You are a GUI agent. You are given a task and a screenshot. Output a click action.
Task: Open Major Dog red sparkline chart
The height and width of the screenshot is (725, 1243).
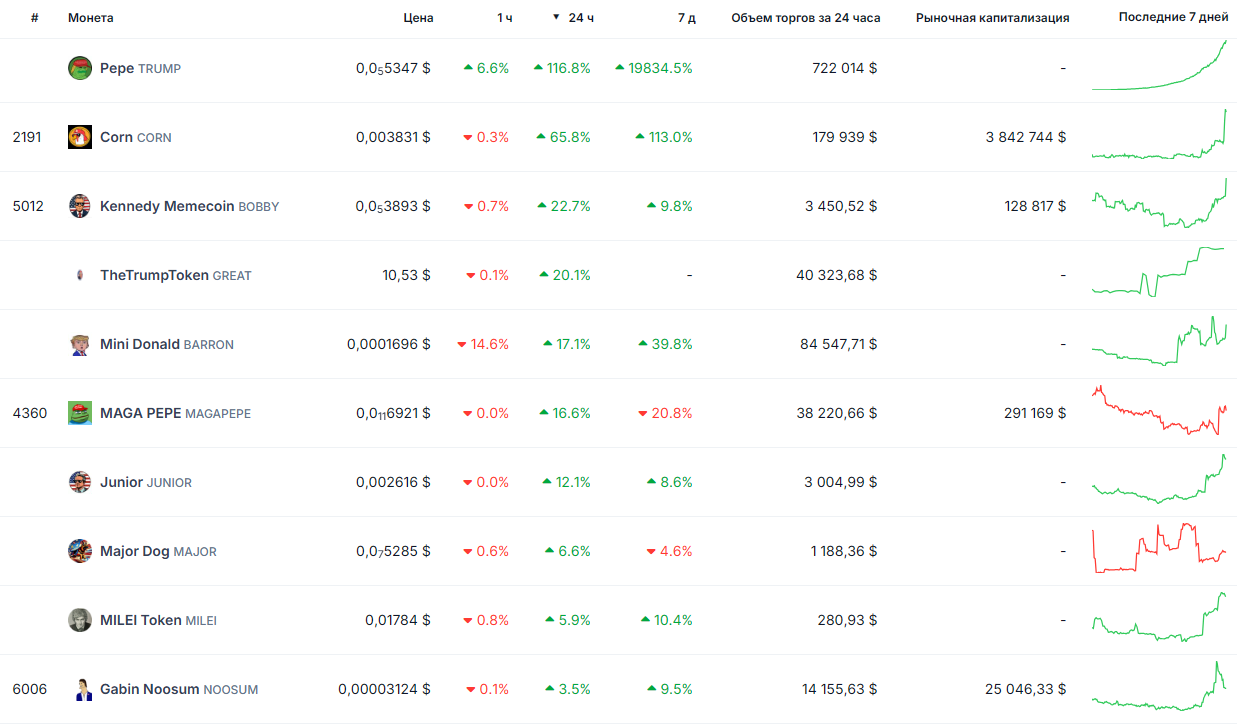(x=1160, y=548)
